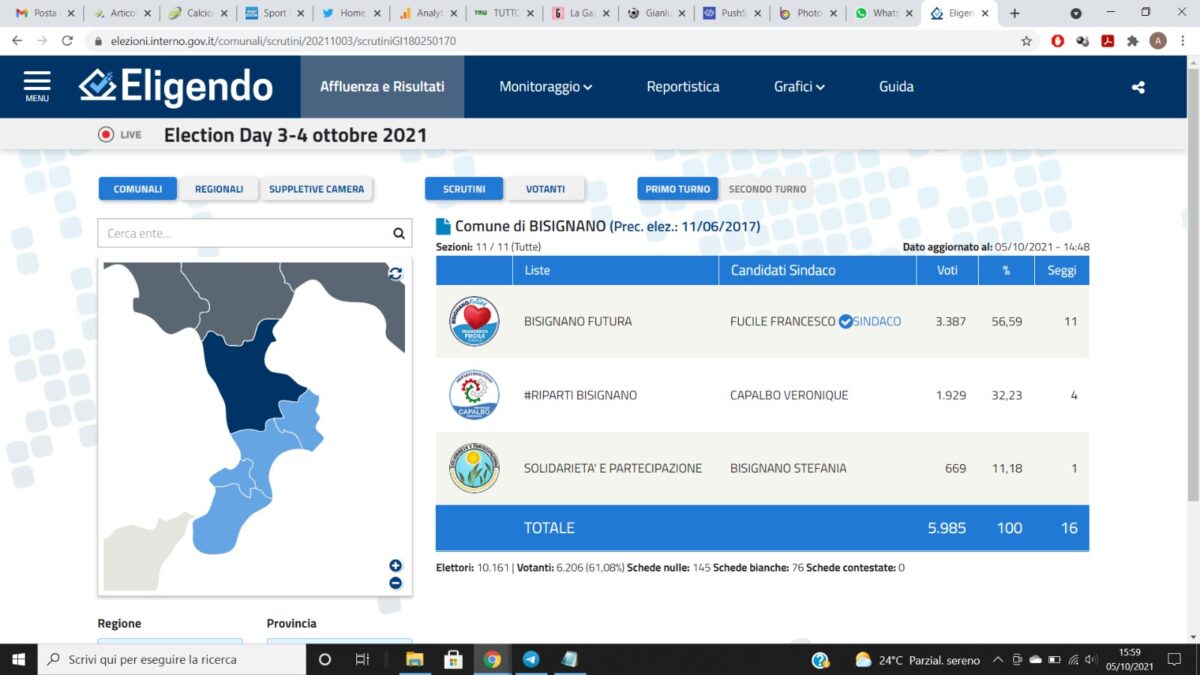Open the Reportistica menu item
Screen dimensions: 1200x675
[683, 87]
